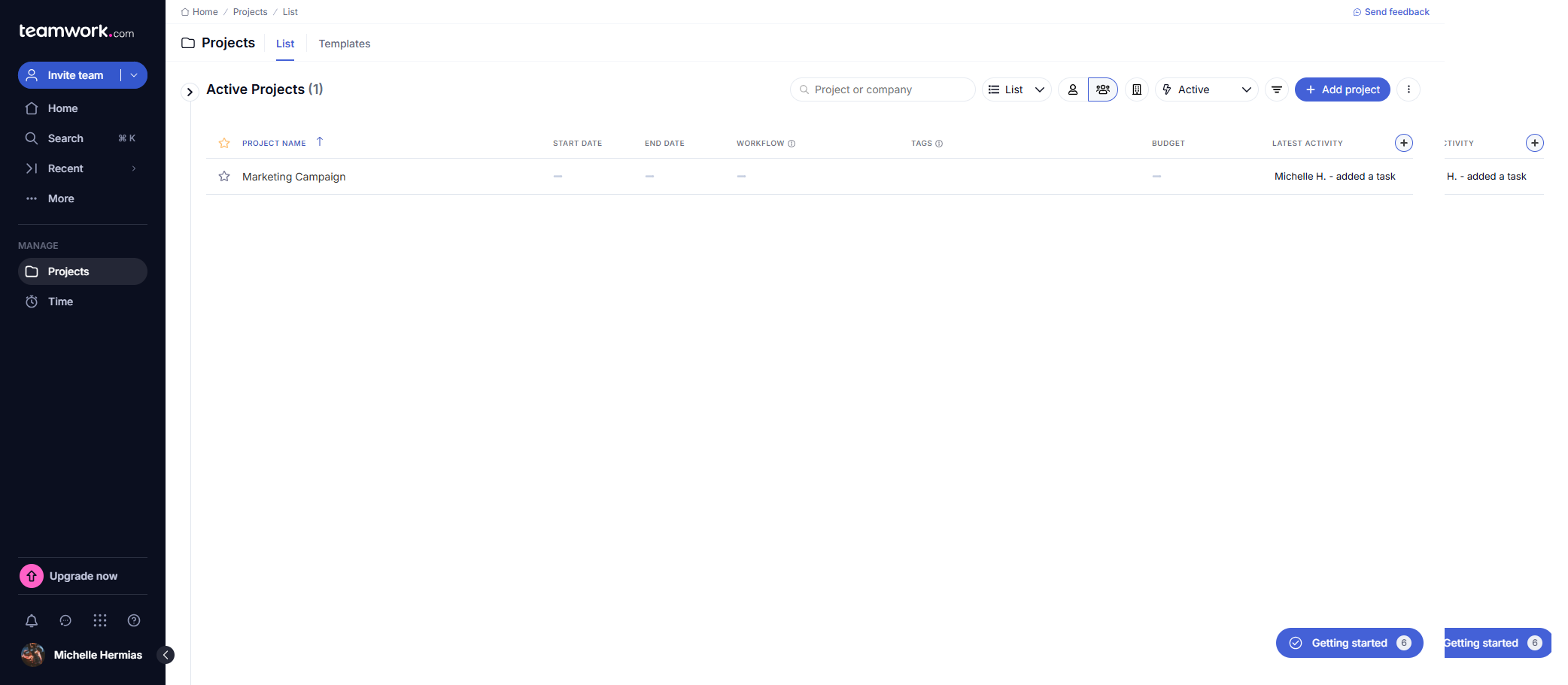
Task: Click the company building view icon
Action: (x=1137, y=89)
